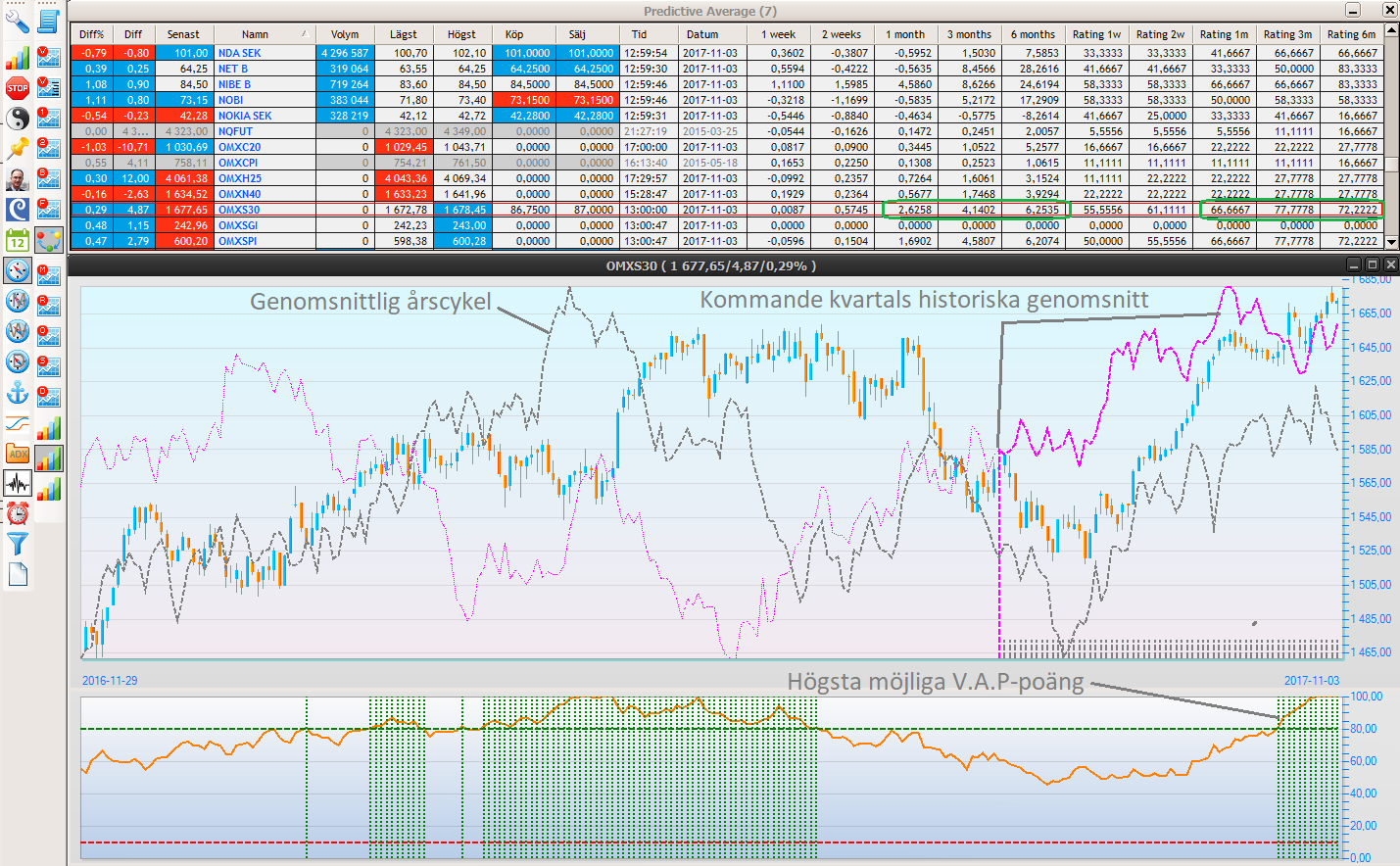Open the green calendar icon

click(18, 240)
